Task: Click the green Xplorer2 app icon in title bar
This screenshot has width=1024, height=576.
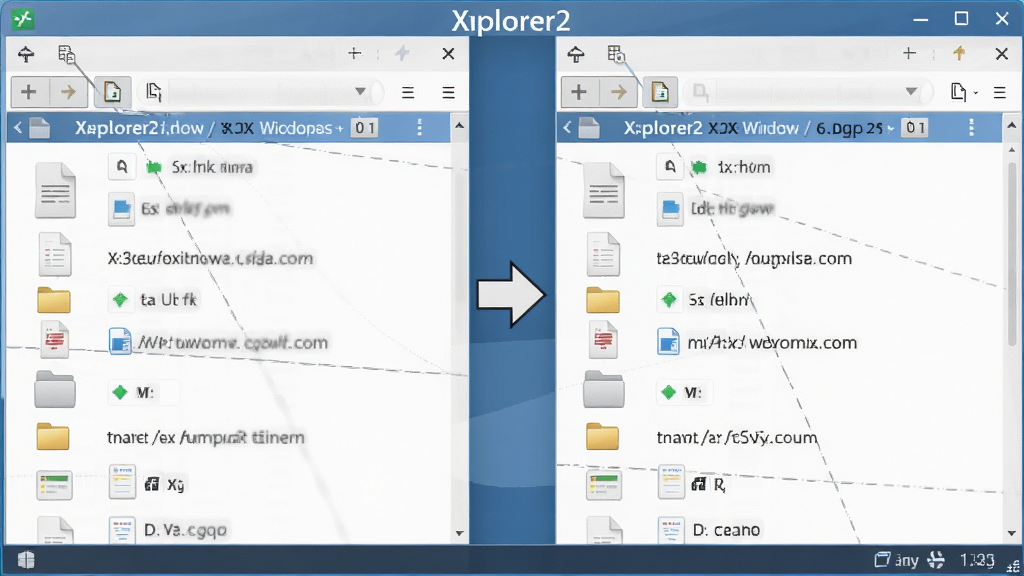Action: coord(23,20)
